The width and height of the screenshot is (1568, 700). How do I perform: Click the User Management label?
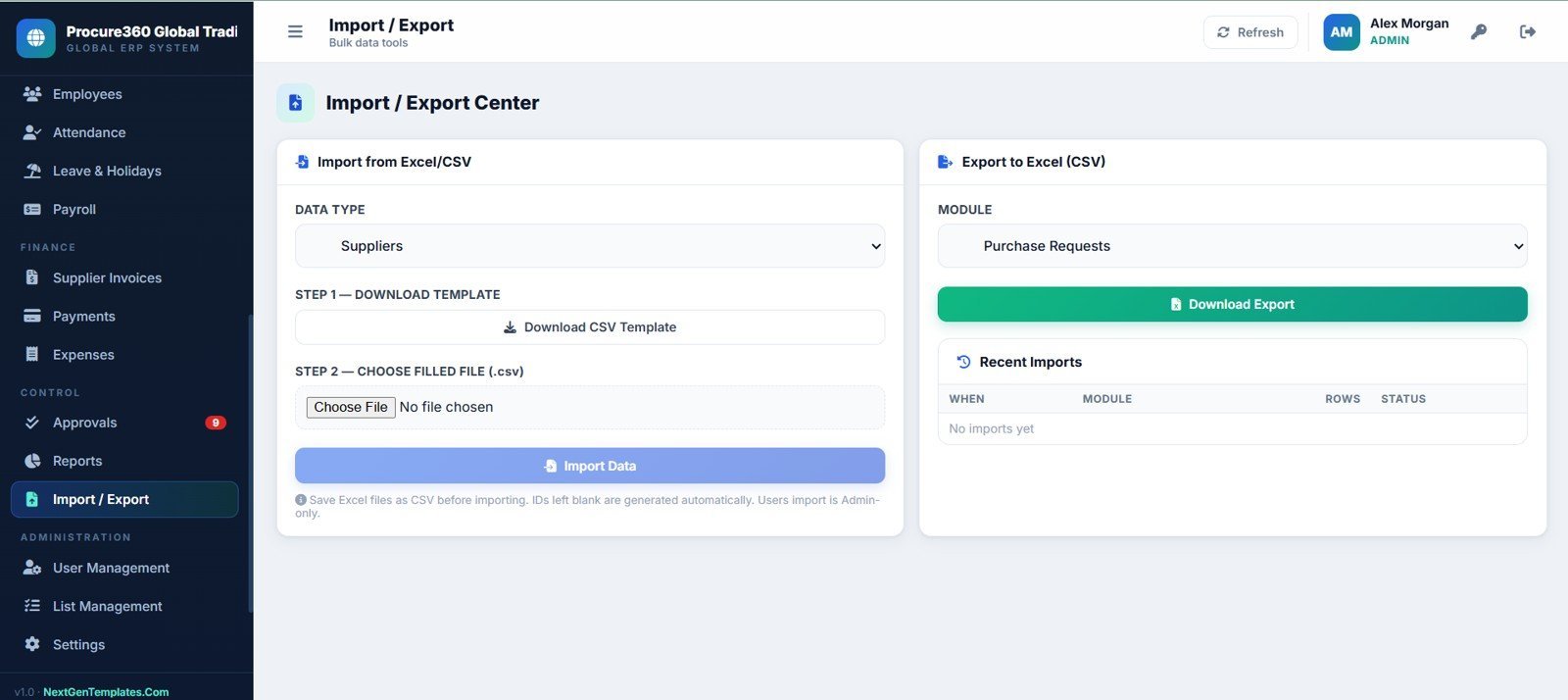pos(112,568)
